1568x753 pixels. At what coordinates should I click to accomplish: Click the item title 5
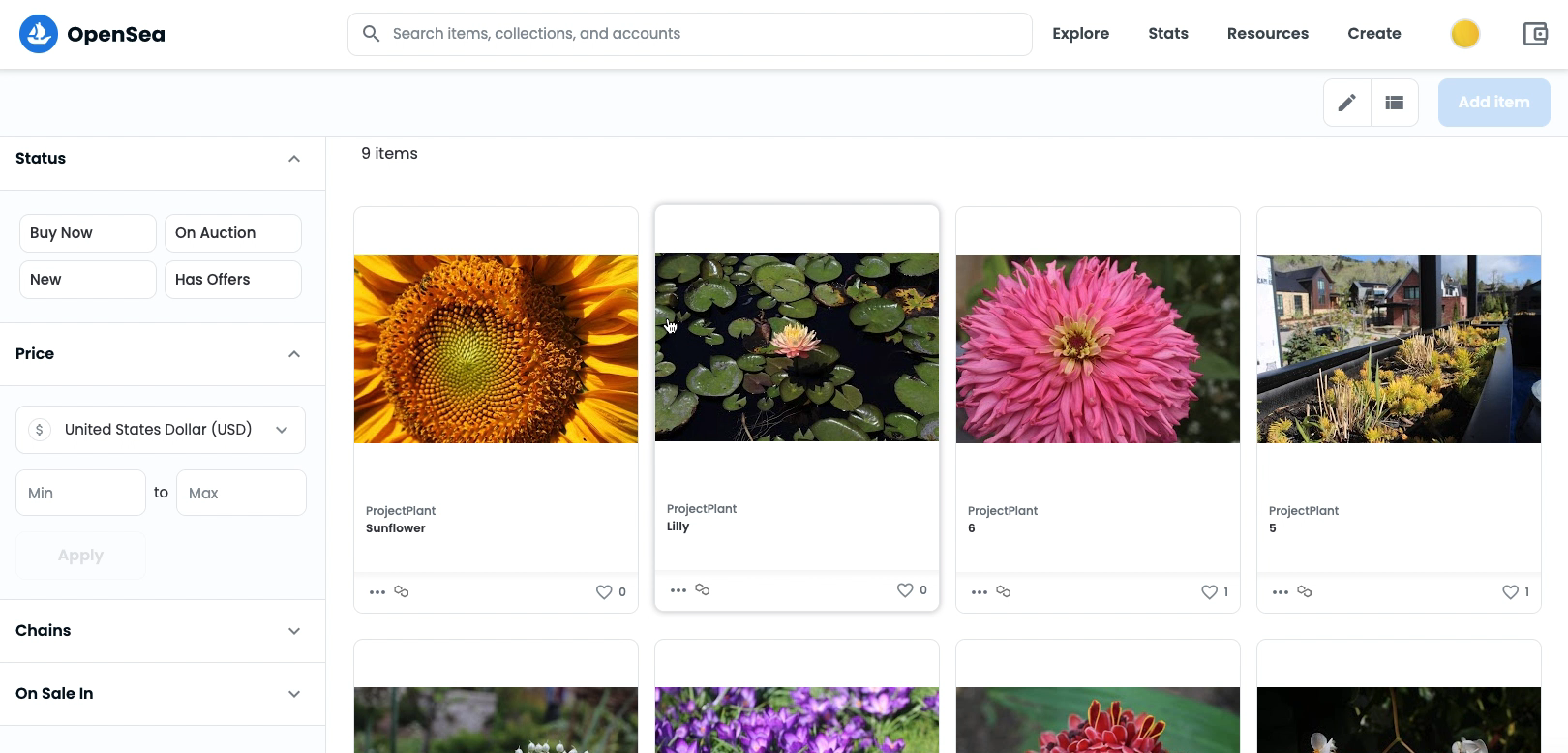1273,528
